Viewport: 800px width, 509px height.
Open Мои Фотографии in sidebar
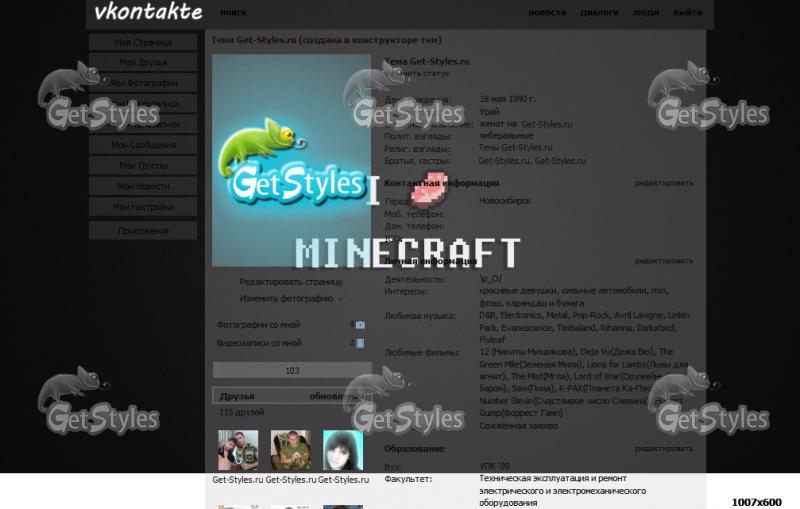(x=143, y=83)
